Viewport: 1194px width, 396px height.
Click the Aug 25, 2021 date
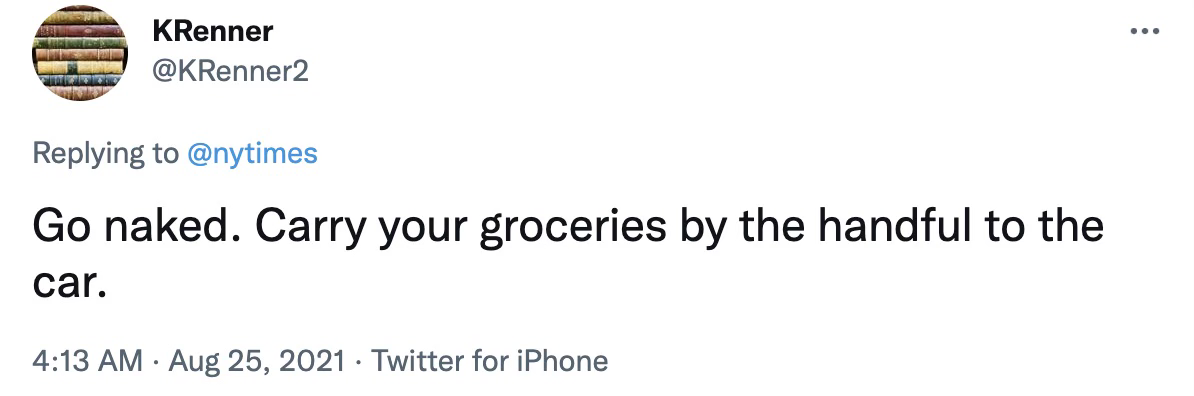(257, 360)
